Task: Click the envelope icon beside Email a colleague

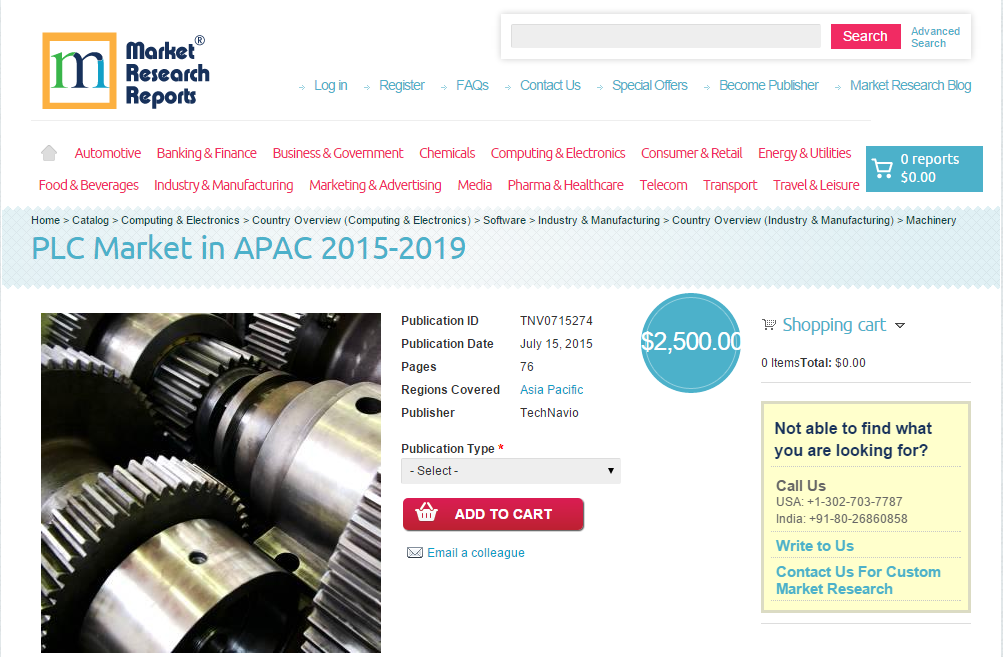Action: [x=415, y=552]
